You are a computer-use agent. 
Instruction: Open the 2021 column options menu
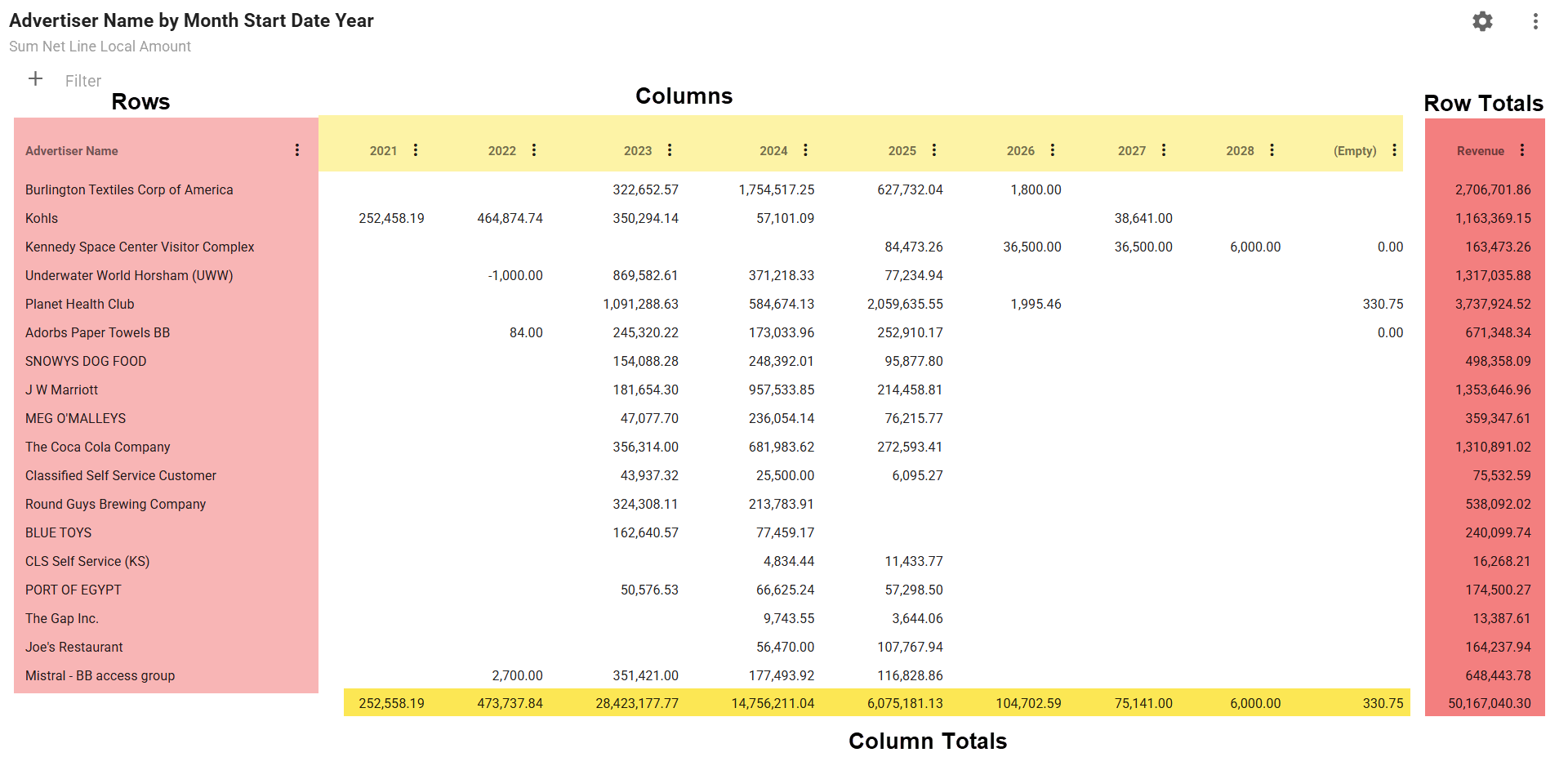point(416,150)
